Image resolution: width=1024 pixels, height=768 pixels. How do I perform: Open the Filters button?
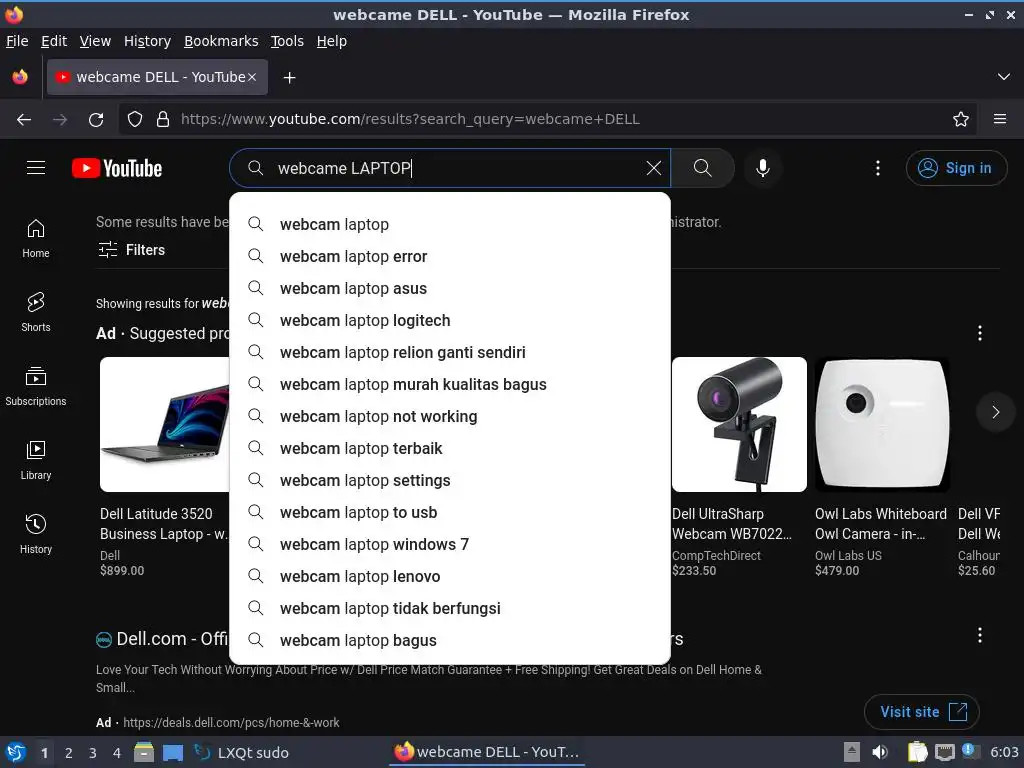coord(131,249)
